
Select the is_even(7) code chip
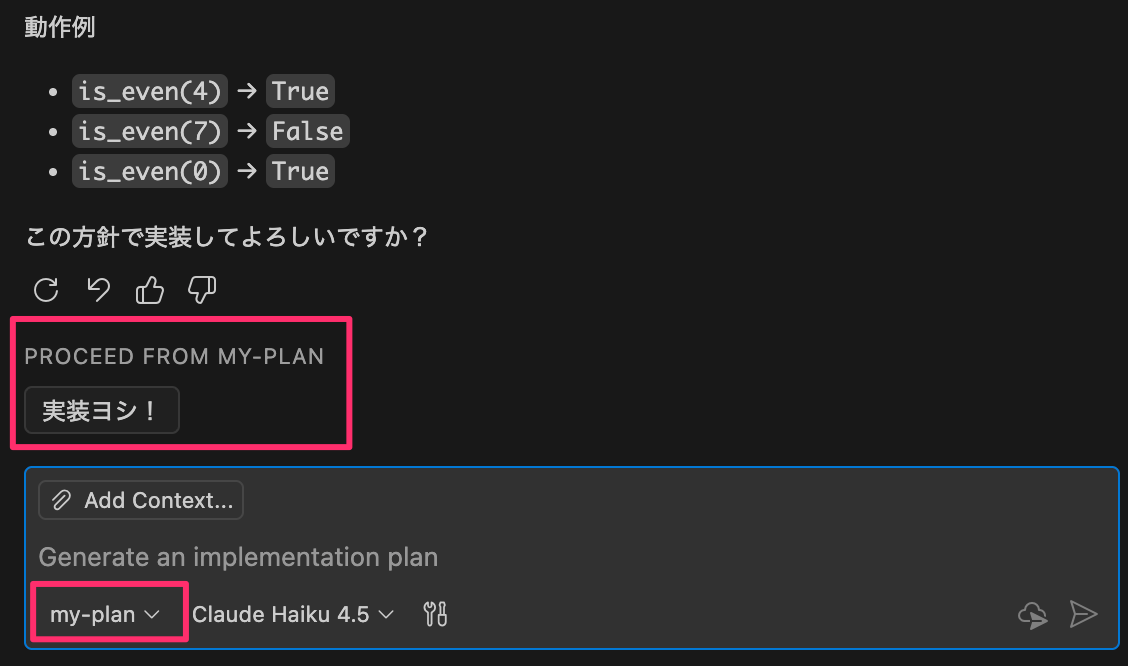tap(149, 131)
